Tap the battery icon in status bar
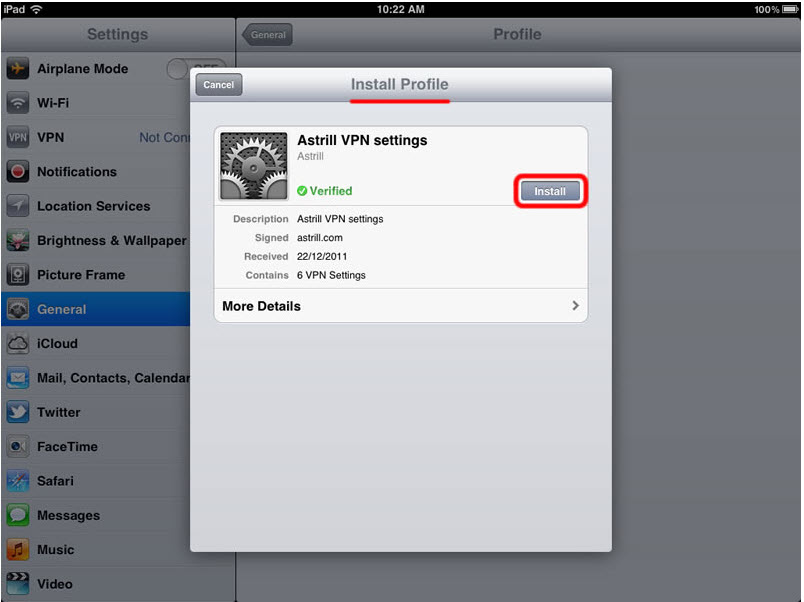804x602 pixels. point(790,9)
